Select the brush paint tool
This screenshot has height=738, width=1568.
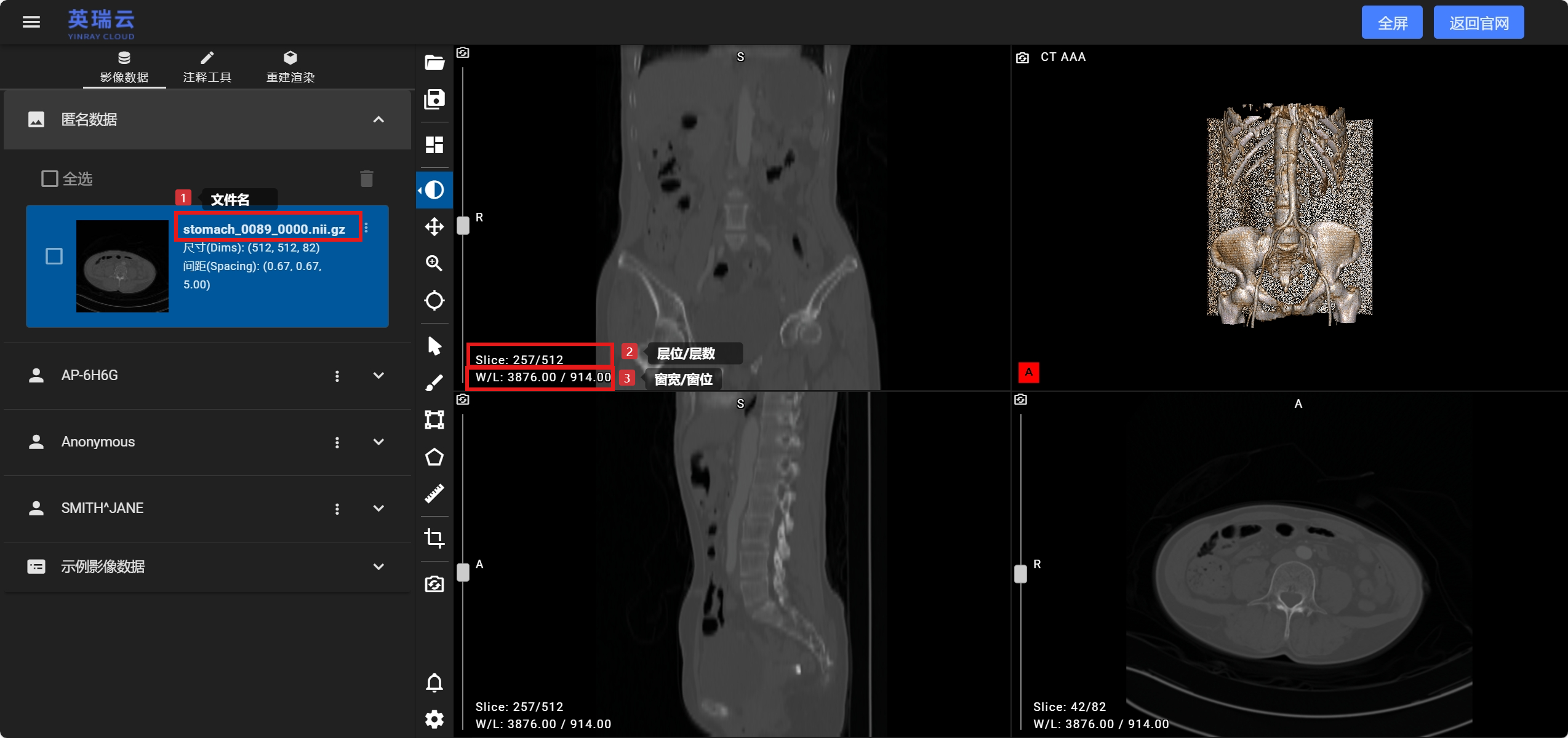(x=434, y=383)
